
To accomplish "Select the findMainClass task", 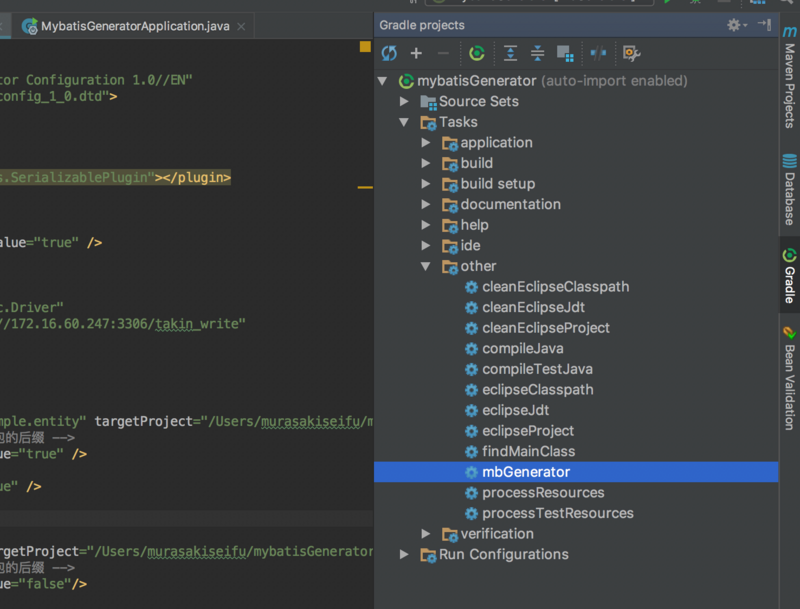I will pos(529,451).
